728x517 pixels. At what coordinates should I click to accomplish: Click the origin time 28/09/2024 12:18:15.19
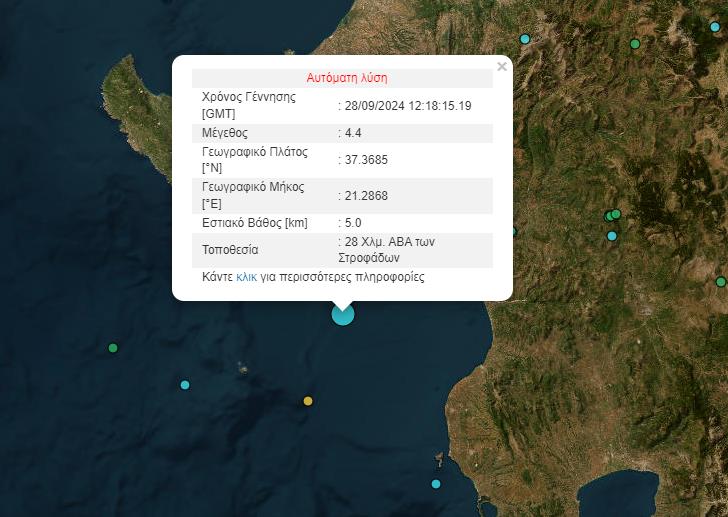coord(407,105)
